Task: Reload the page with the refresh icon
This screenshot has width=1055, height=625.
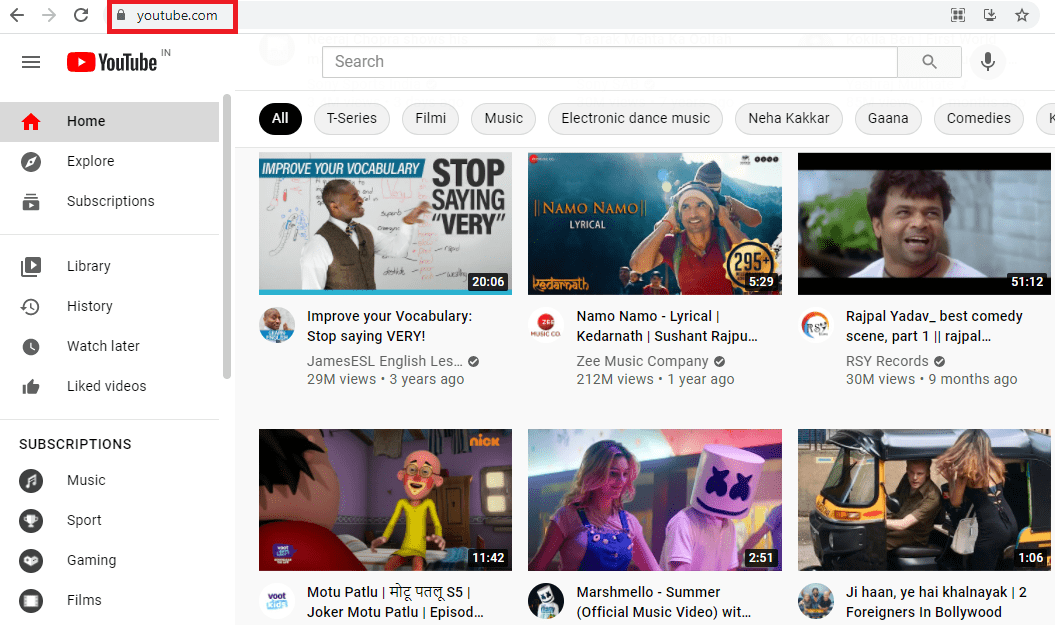Action: pyautogui.click(x=81, y=15)
